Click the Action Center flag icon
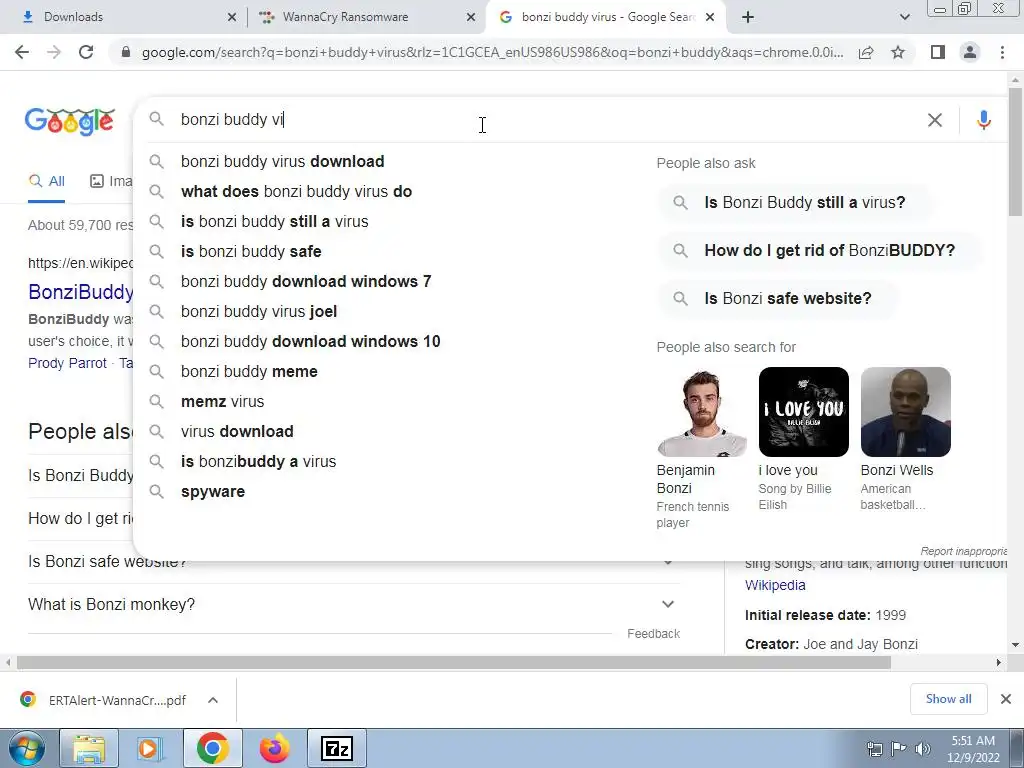Screen dimensions: 1024x768 pos(899,749)
